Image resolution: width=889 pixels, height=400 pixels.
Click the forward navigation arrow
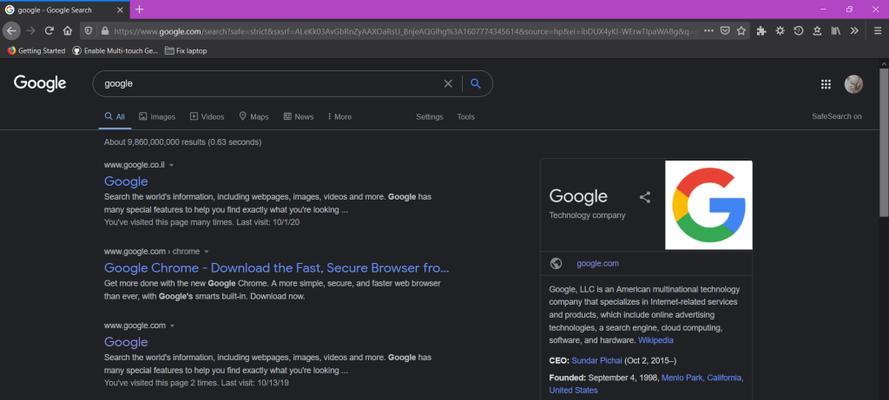pos(31,31)
